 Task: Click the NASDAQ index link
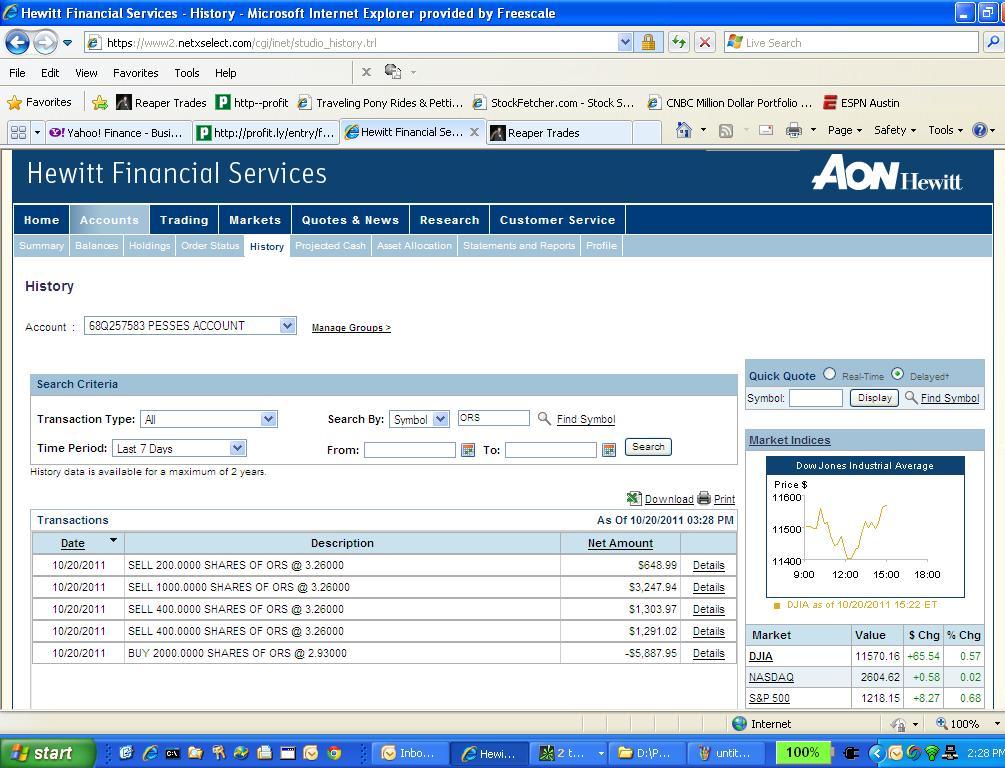coord(771,677)
